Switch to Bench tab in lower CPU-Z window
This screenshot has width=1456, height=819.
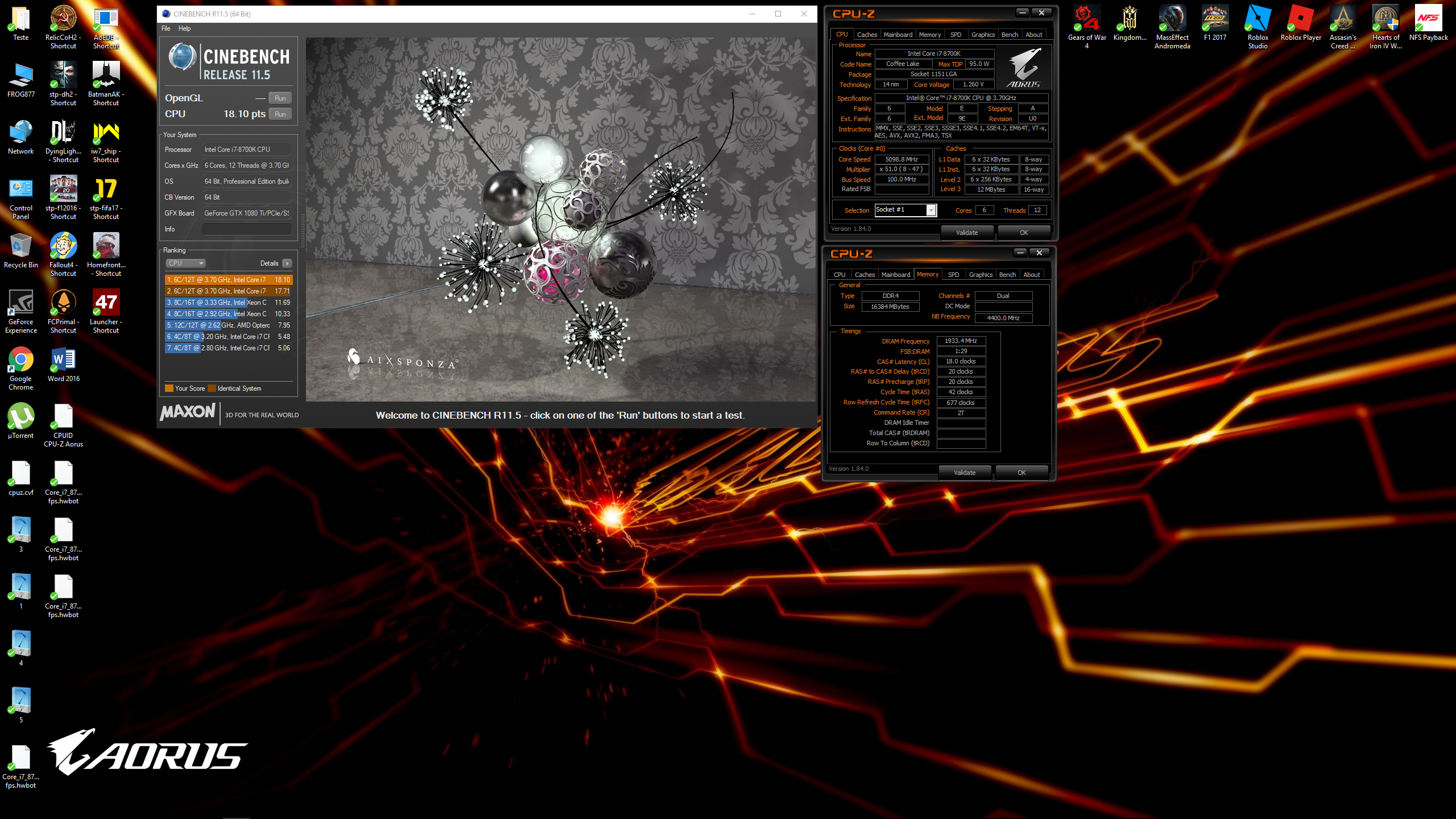(x=1007, y=275)
